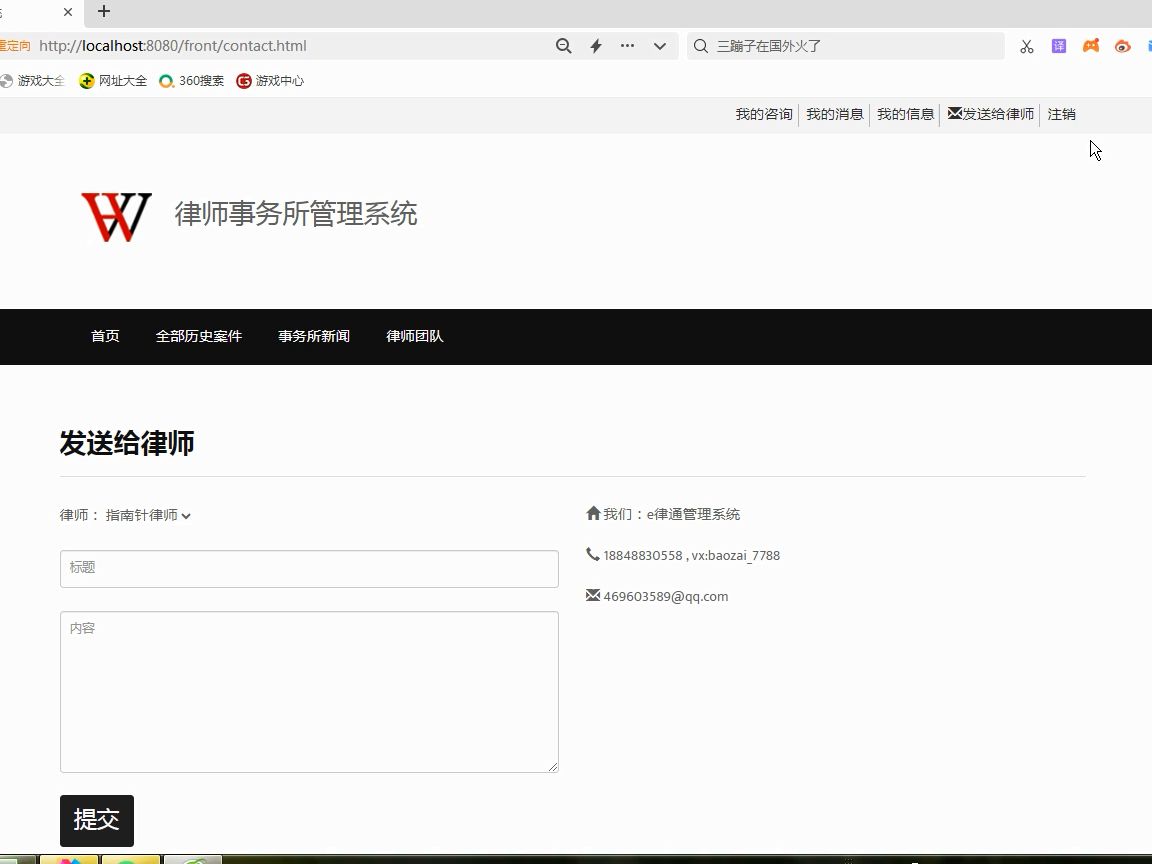1152x864 pixels.
Task: Click the search magnifier in the address bar
Action: point(563,46)
